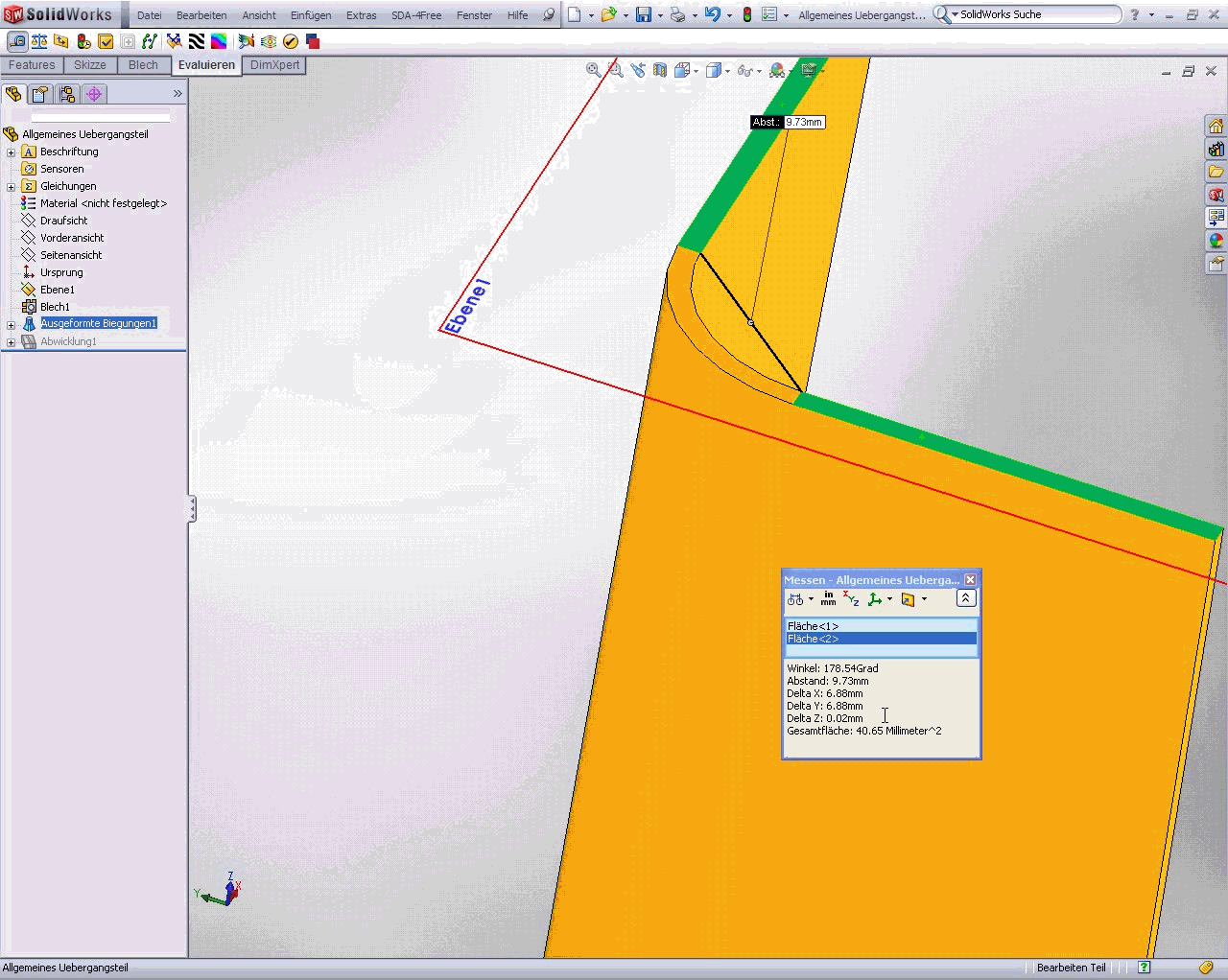Select Ebene1 in the feature tree

coord(57,290)
